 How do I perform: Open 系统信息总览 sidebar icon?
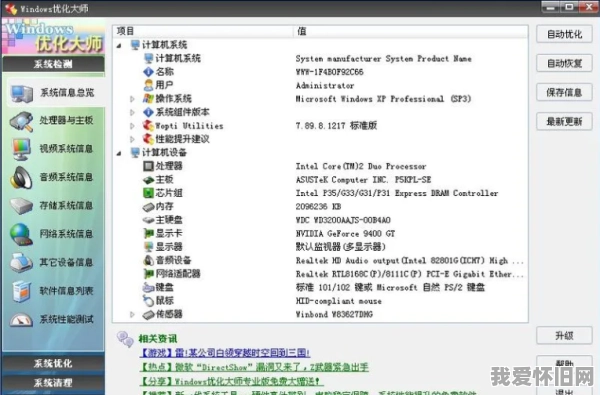[x=21, y=94]
